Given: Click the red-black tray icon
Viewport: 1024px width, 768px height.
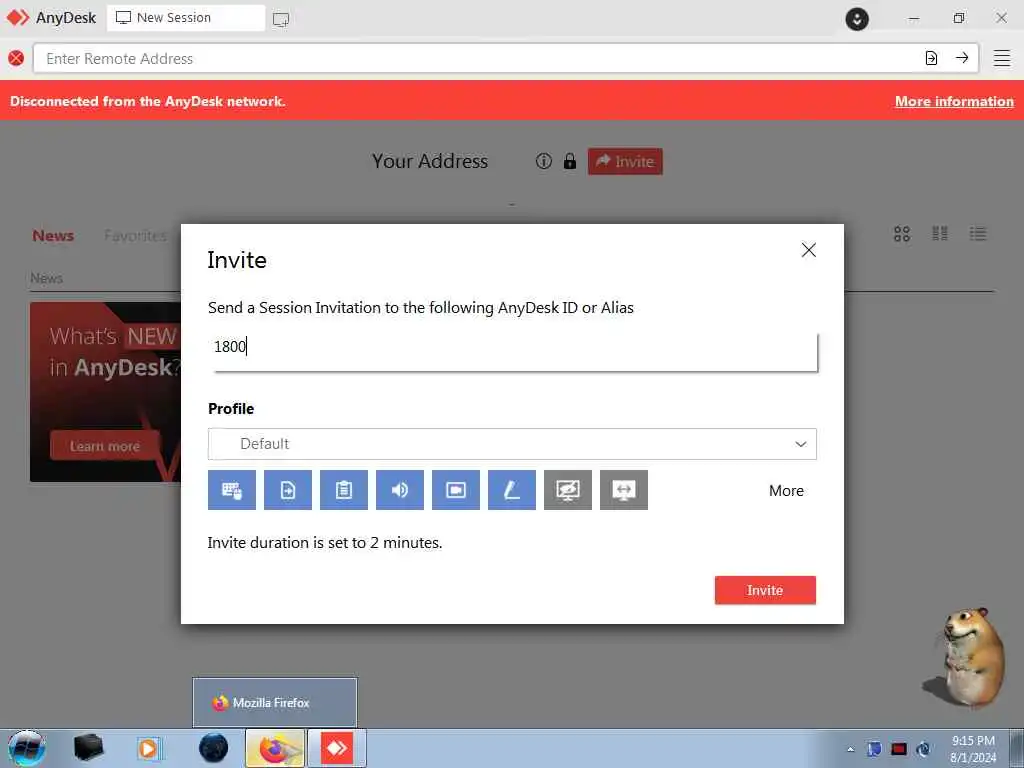Looking at the screenshot, I should click(x=899, y=749).
